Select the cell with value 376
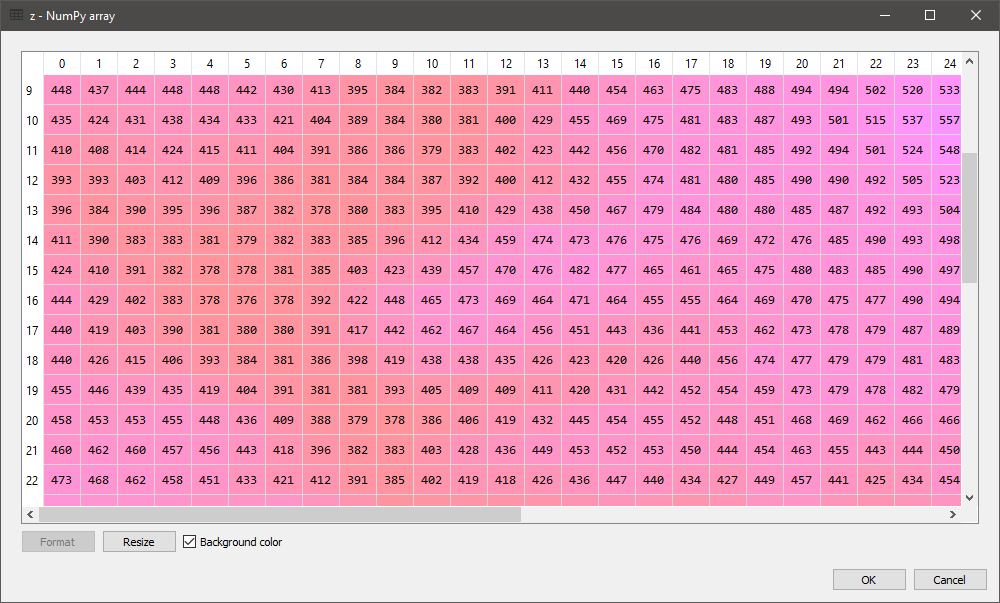This screenshot has height=603, width=1000. (246, 300)
